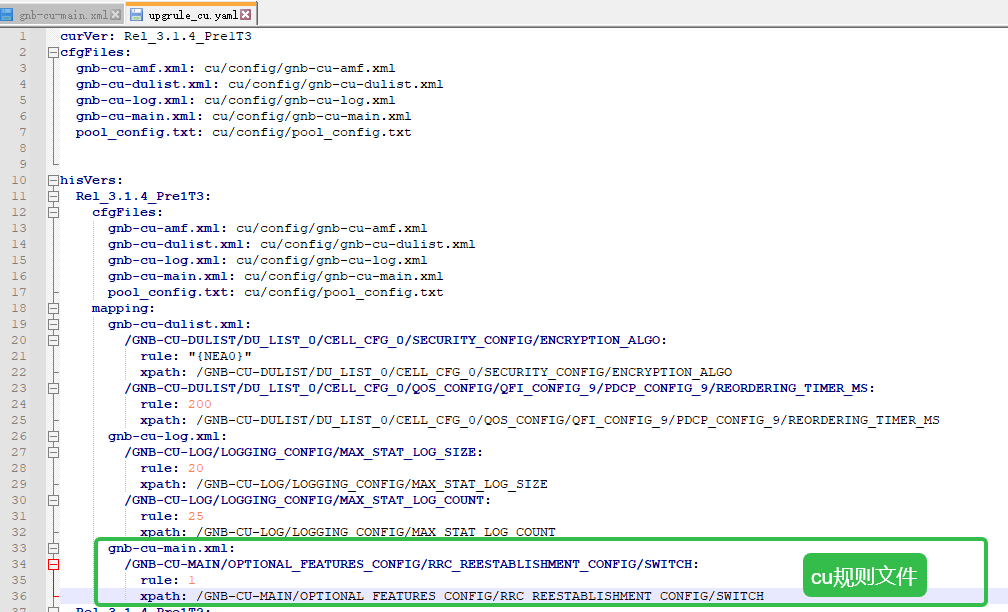
Task: Fold the red RRC_REESTABLISHMENT_CONFIG/SWITCH marker
Action: pos(52,564)
